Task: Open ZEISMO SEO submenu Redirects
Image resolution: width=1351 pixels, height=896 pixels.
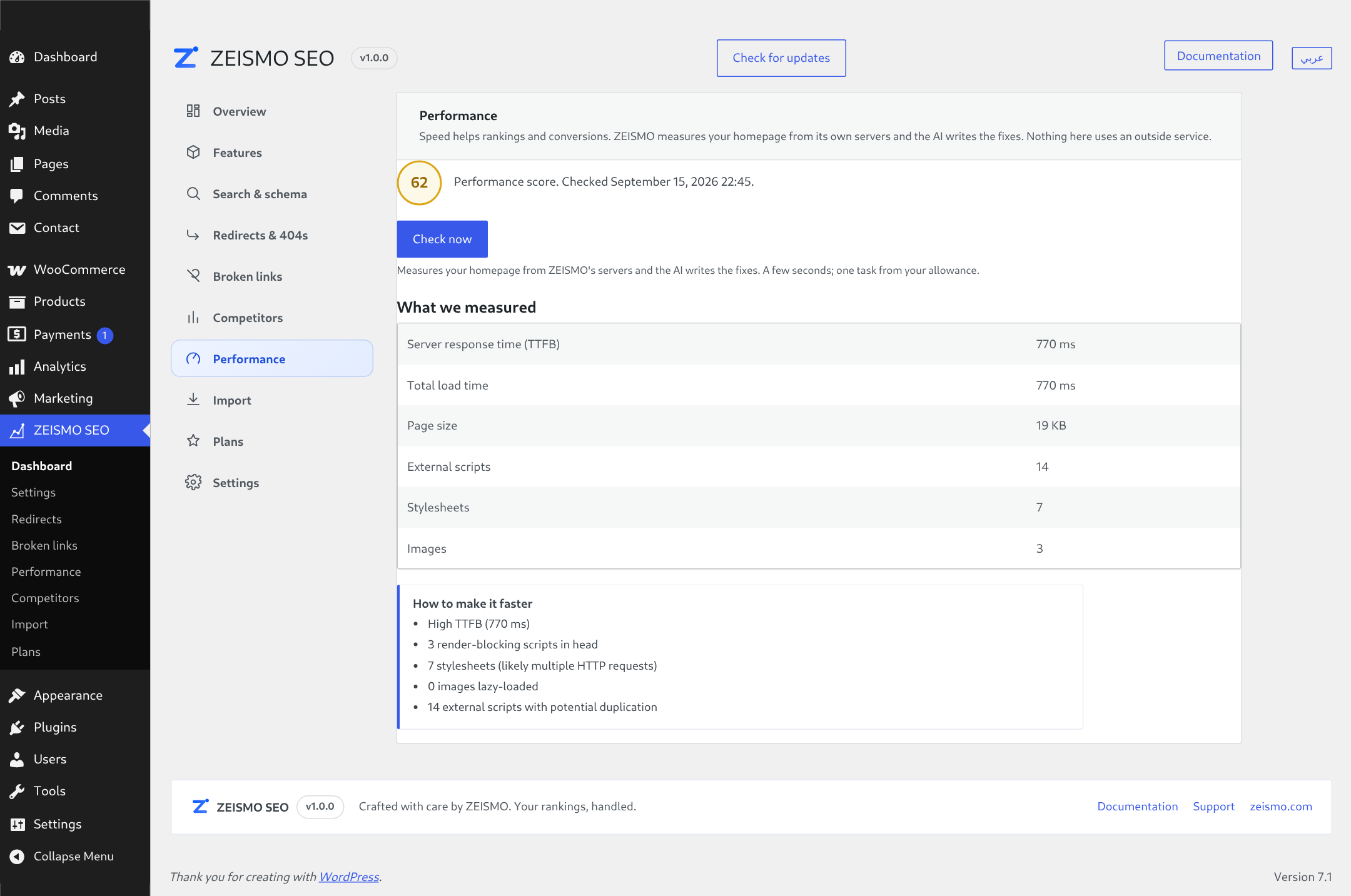Action: 36,519
